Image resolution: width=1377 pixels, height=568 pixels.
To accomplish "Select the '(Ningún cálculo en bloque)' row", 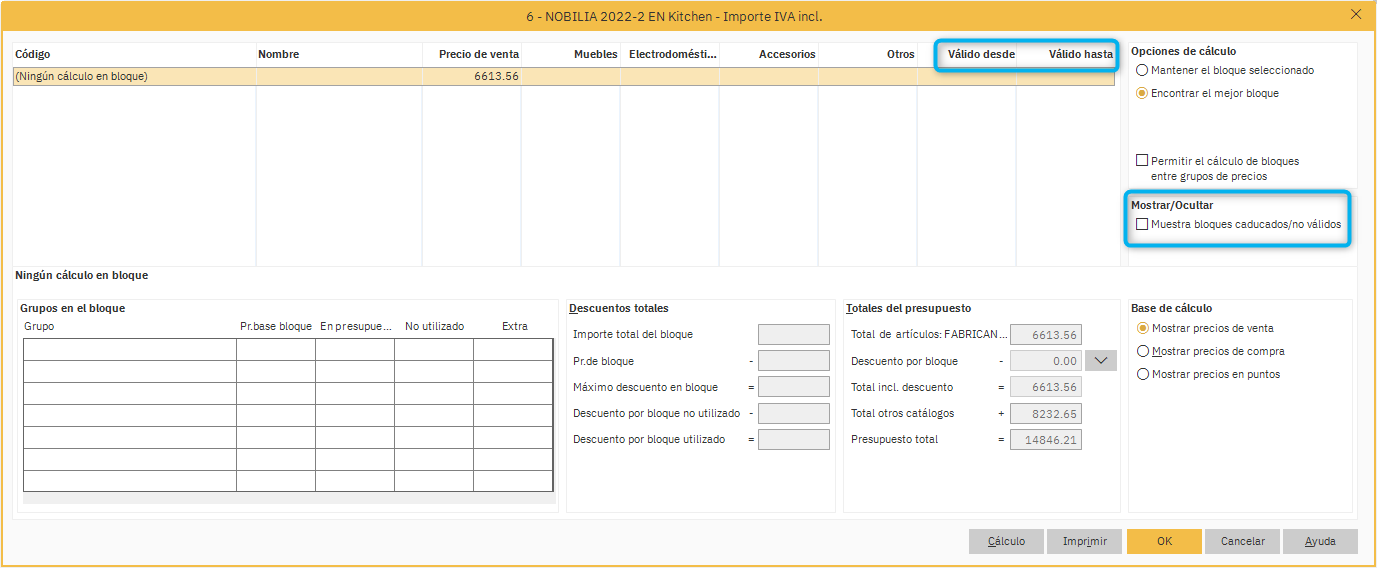I will click(x=134, y=76).
